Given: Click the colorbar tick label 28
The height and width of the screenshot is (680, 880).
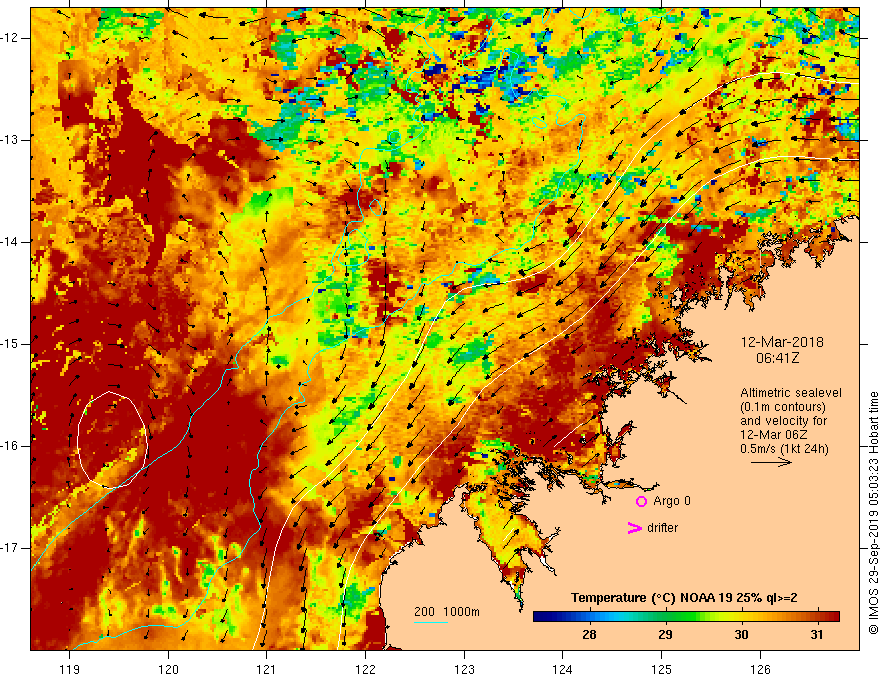Looking at the screenshot, I should point(589,635).
